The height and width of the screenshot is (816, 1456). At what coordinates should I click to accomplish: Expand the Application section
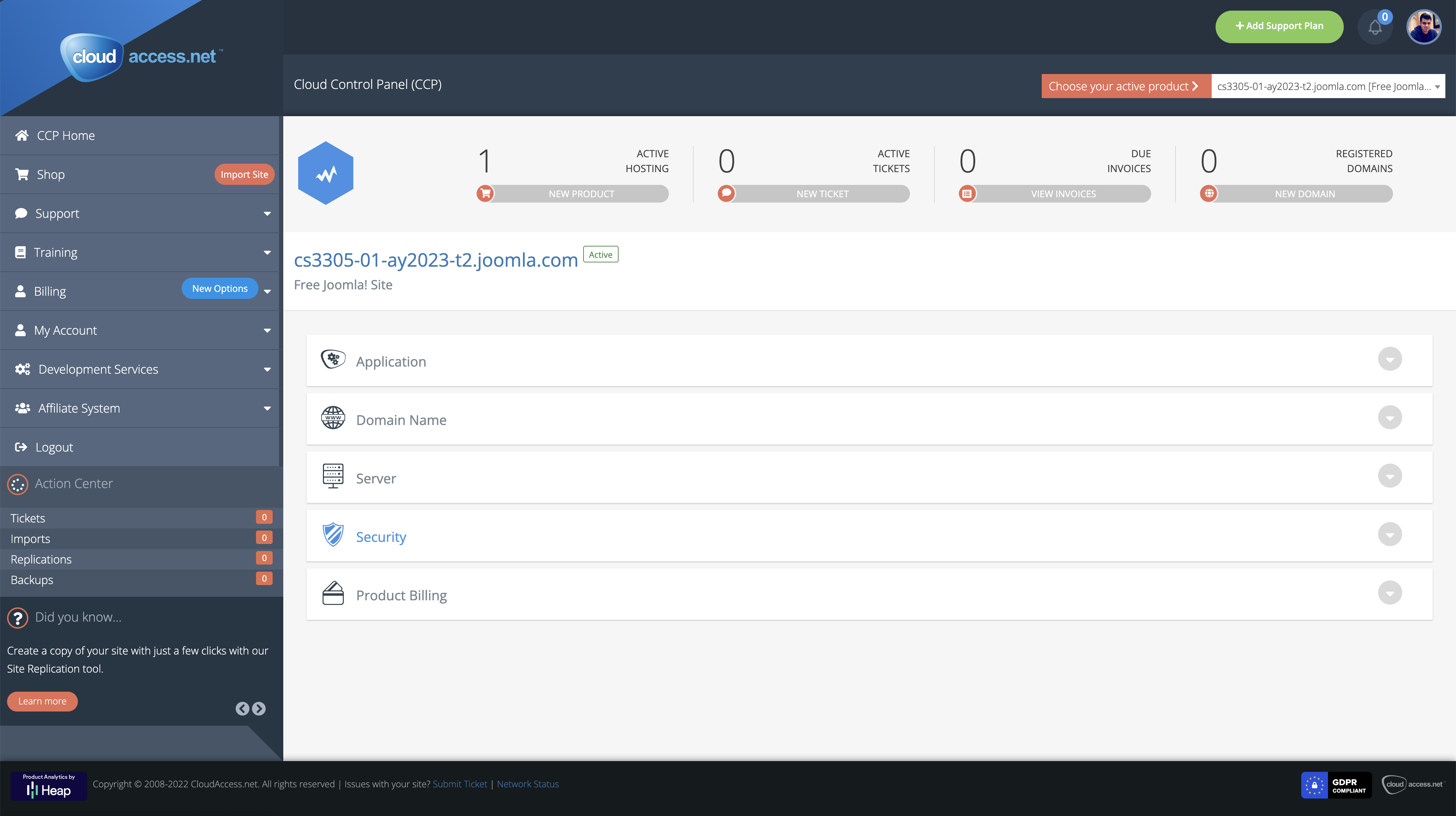tap(1390, 359)
